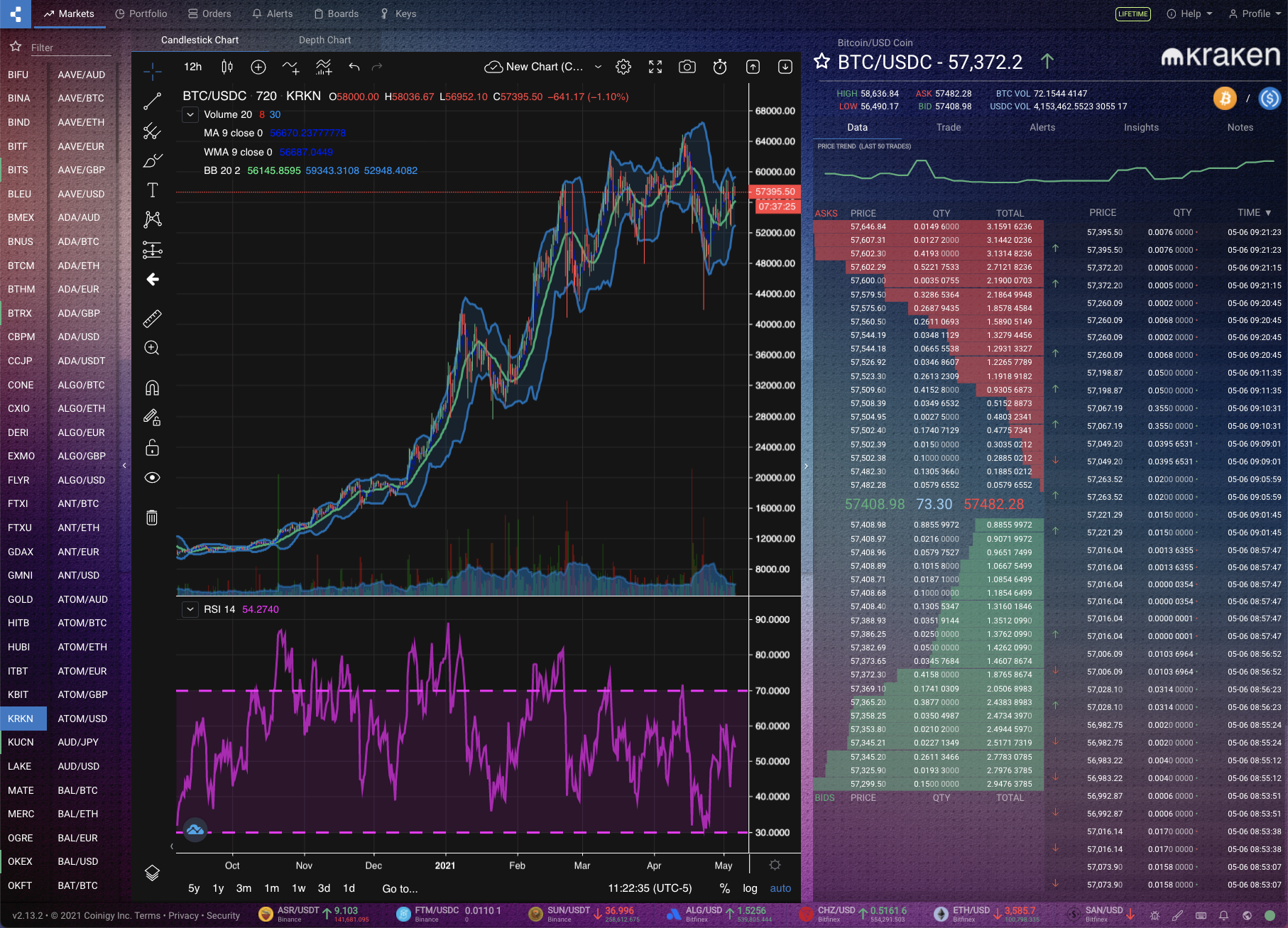Select the crosshair cursor tool
The height and width of the screenshot is (928, 1288).
pyautogui.click(x=152, y=71)
